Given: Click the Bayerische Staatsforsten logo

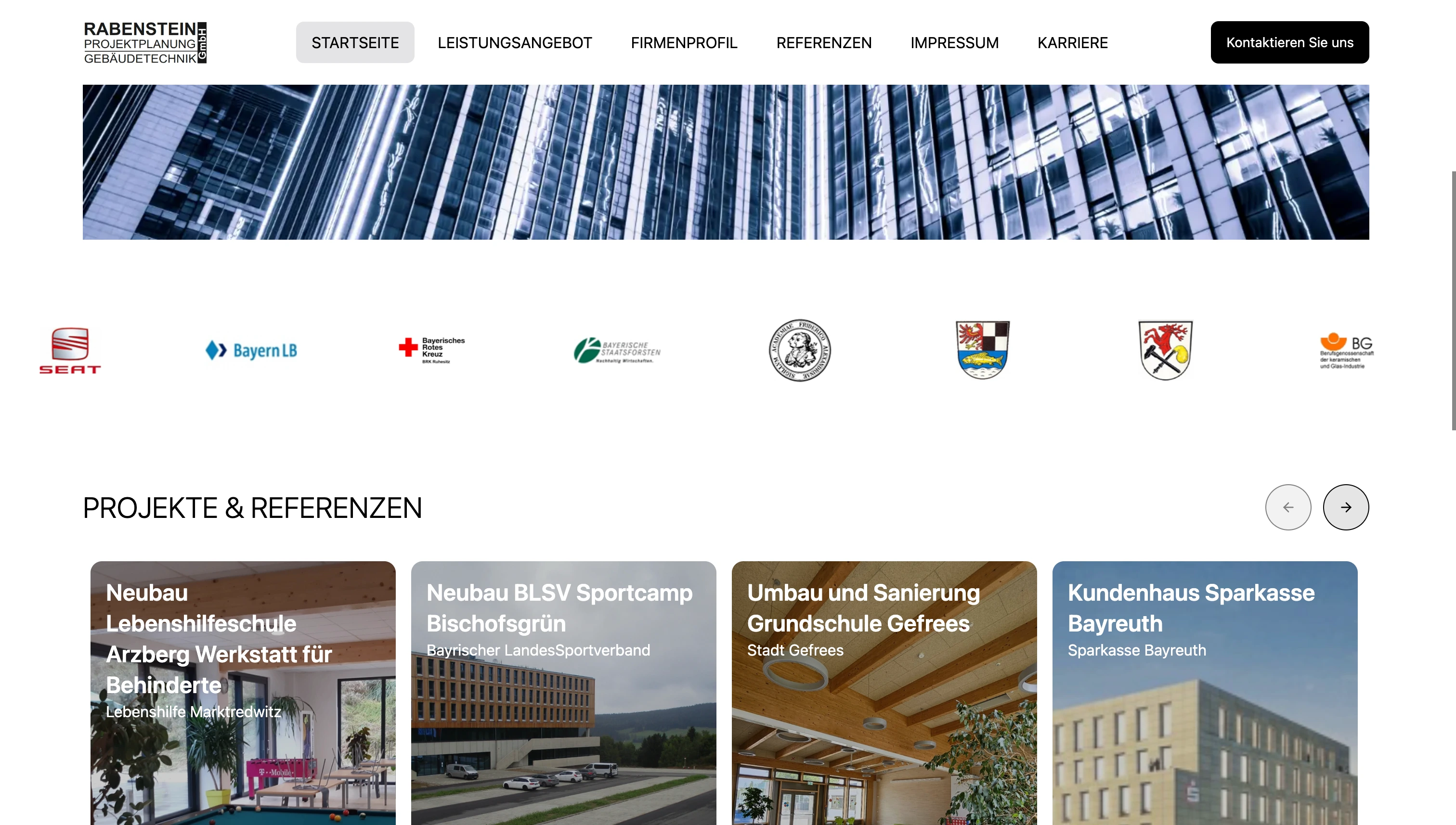Looking at the screenshot, I should click(x=617, y=350).
